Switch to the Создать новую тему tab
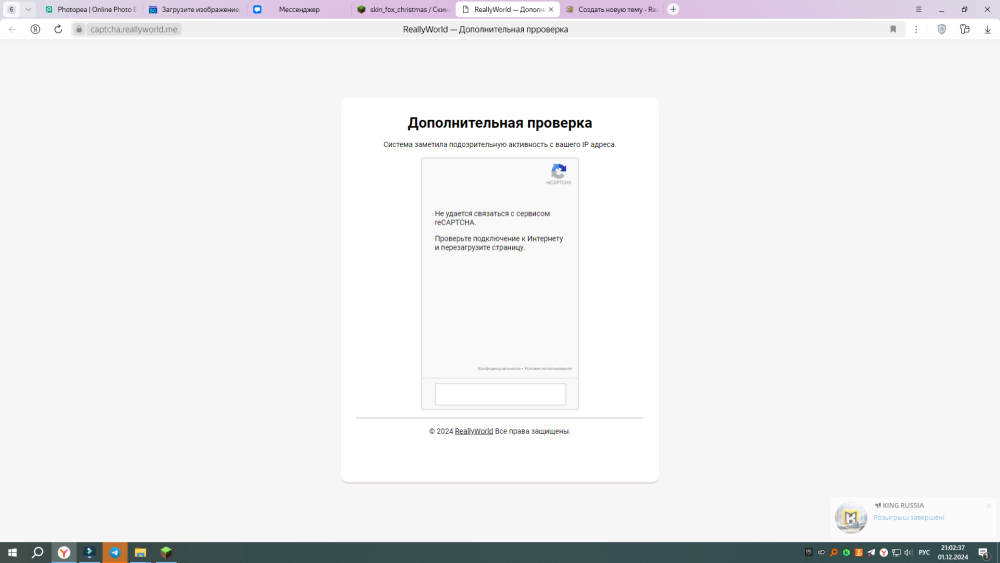This screenshot has height=563, width=1000. pyautogui.click(x=612, y=10)
